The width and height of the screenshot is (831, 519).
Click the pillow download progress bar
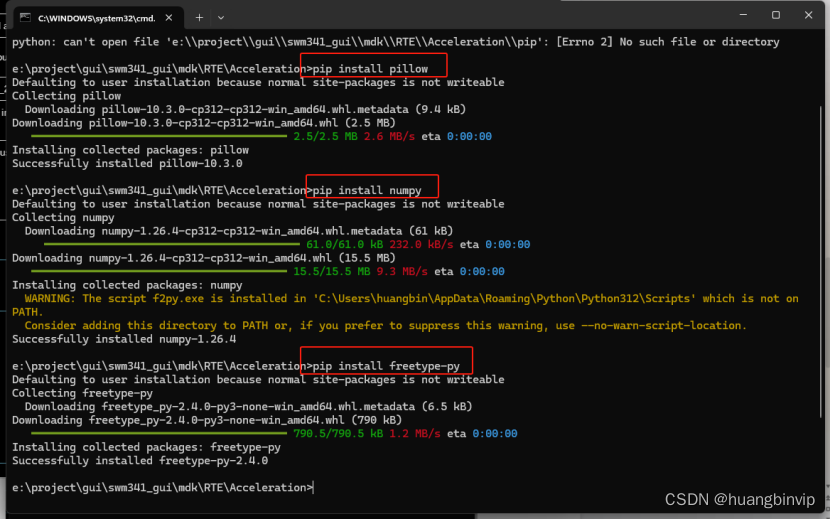(x=159, y=137)
